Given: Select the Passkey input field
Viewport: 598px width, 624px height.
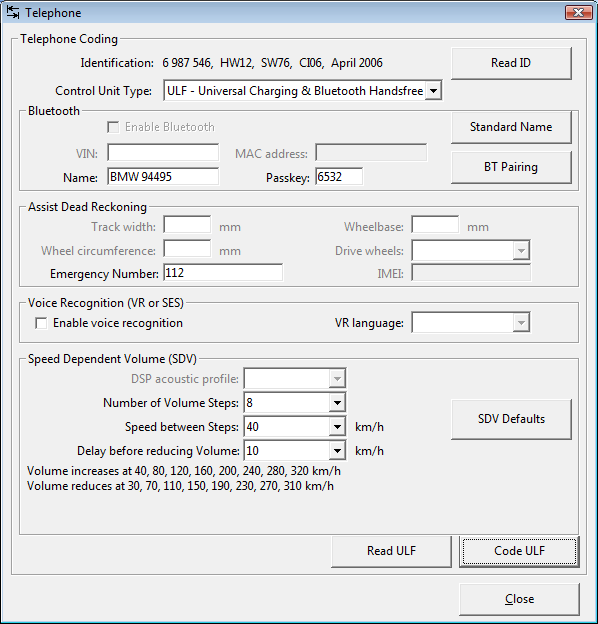Looking at the screenshot, I should pos(339,176).
